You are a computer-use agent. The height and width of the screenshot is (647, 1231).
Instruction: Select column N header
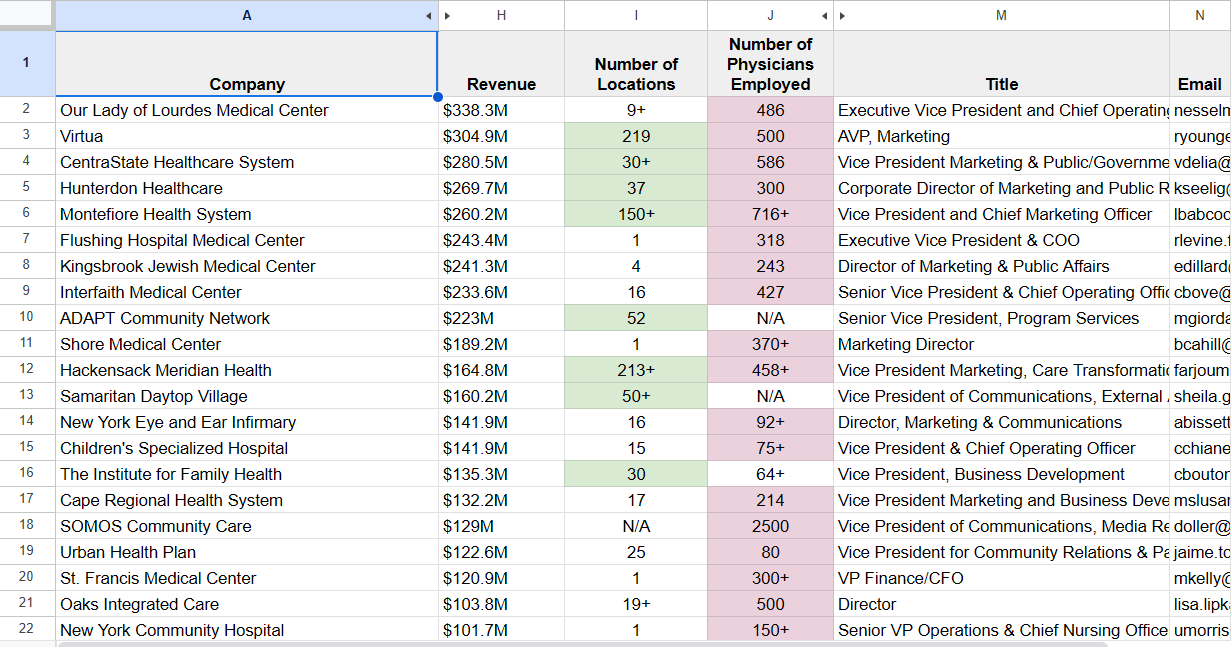click(x=1200, y=16)
